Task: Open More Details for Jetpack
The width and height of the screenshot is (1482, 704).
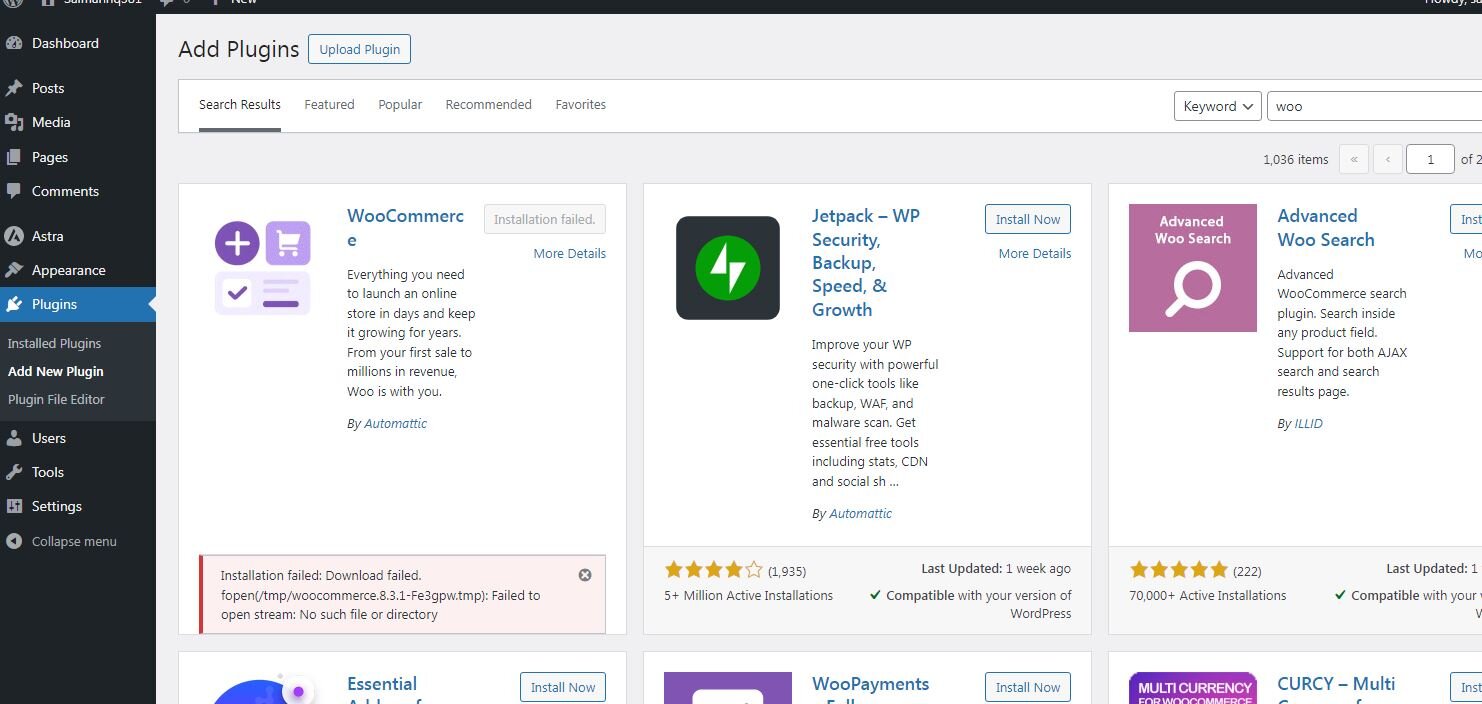Action: [x=1035, y=253]
